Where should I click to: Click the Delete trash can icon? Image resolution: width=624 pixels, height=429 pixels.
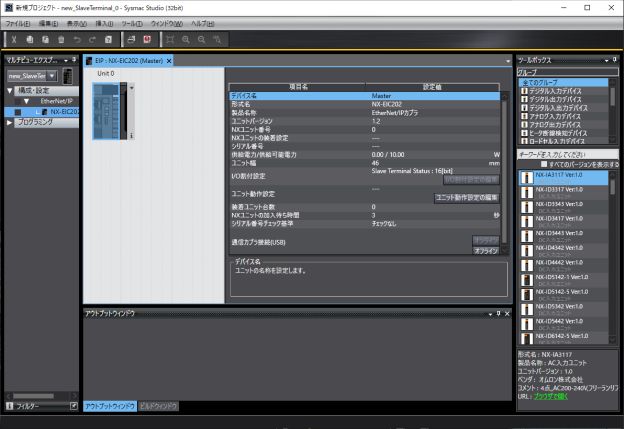(x=61, y=39)
